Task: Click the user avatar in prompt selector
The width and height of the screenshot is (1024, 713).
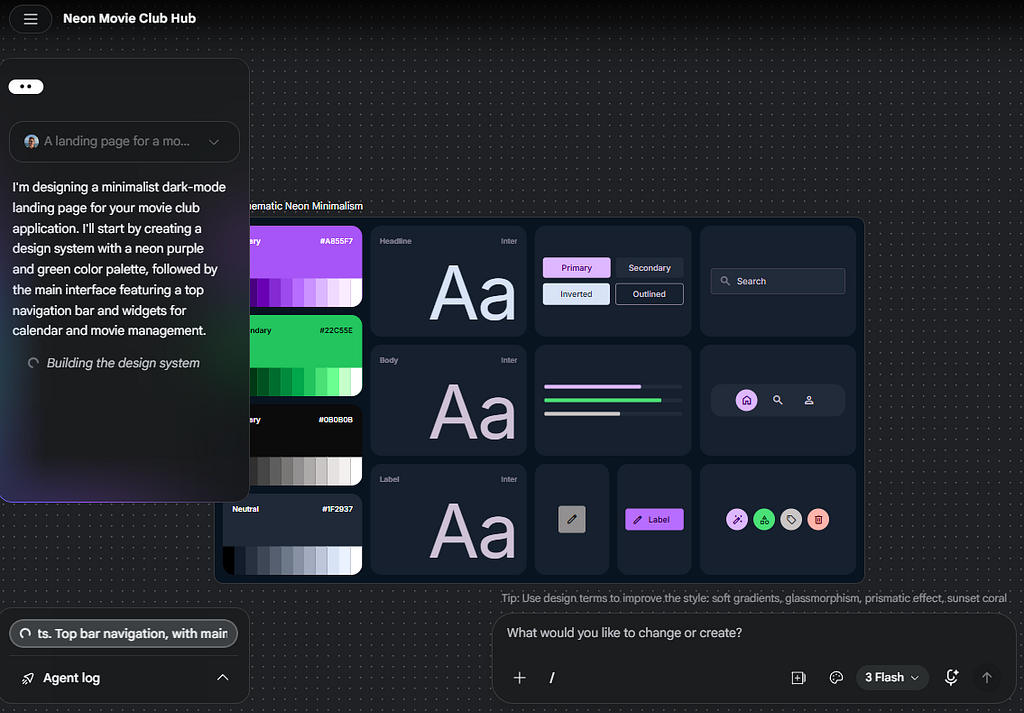Action: 31,142
